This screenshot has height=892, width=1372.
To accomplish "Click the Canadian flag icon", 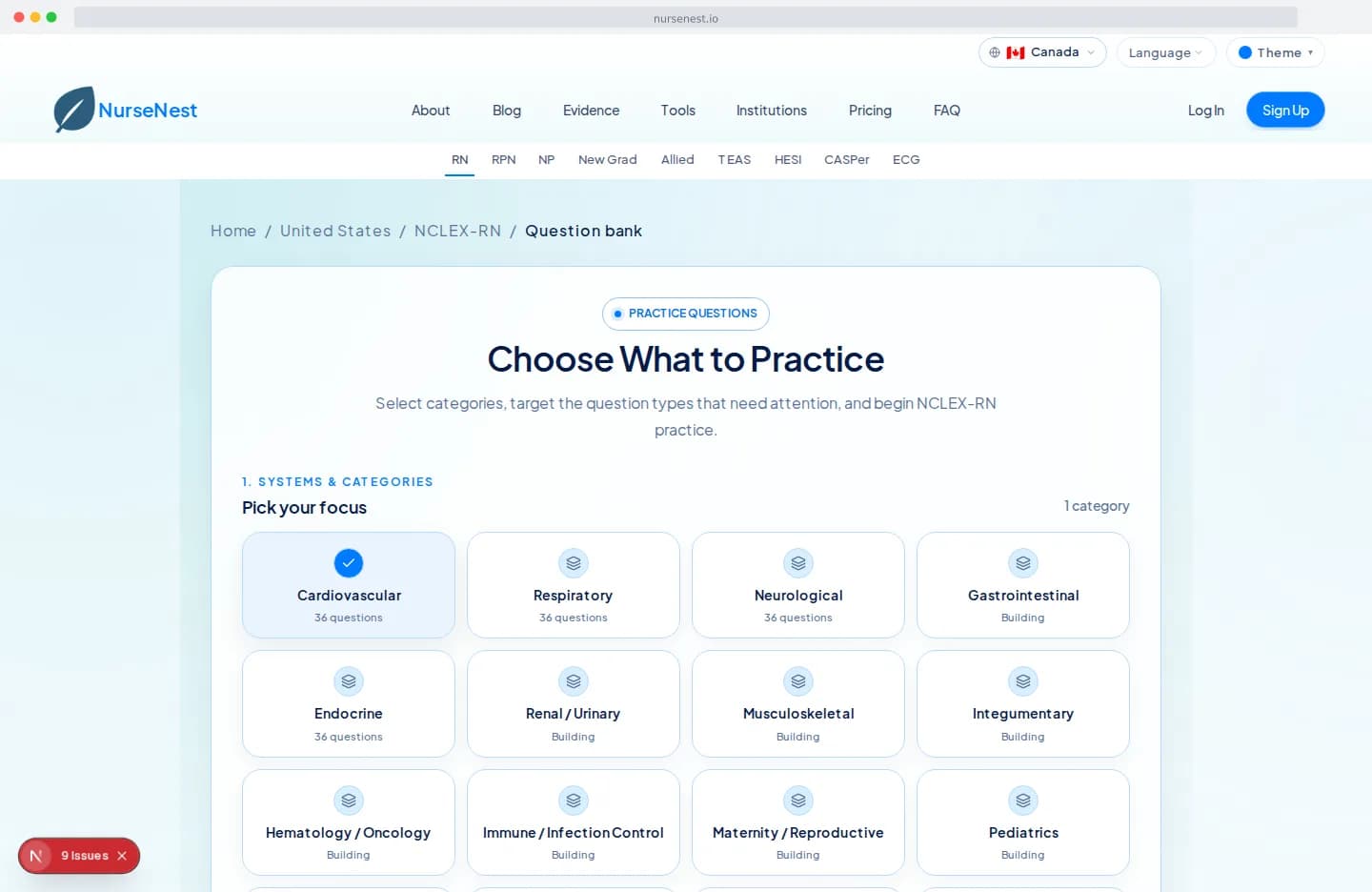I will tap(1016, 52).
